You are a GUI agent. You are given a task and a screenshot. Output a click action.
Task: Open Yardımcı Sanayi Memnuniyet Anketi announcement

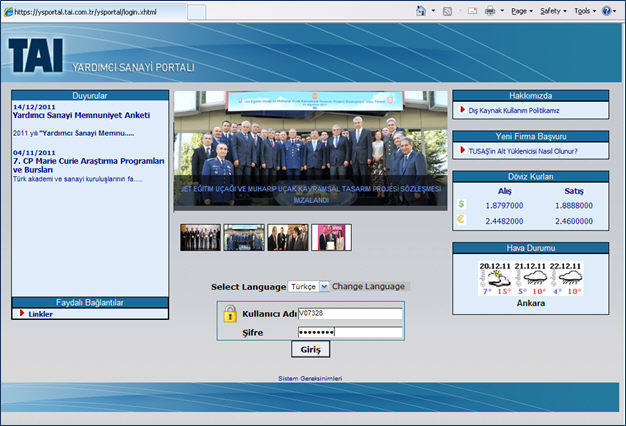click(x=81, y=115)
